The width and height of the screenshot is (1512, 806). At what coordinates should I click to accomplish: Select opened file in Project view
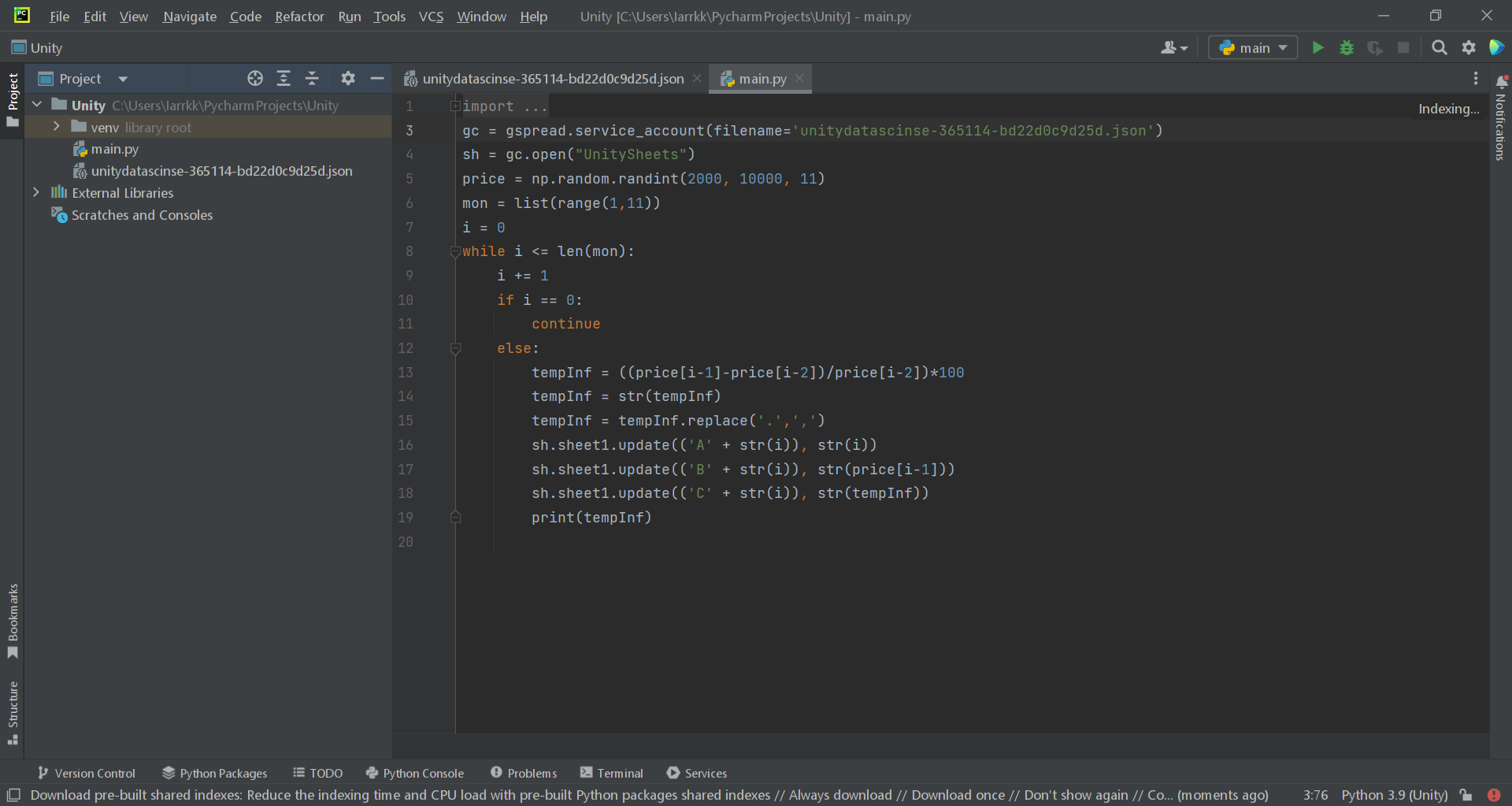pyautogui.click(x=254, y=78)
